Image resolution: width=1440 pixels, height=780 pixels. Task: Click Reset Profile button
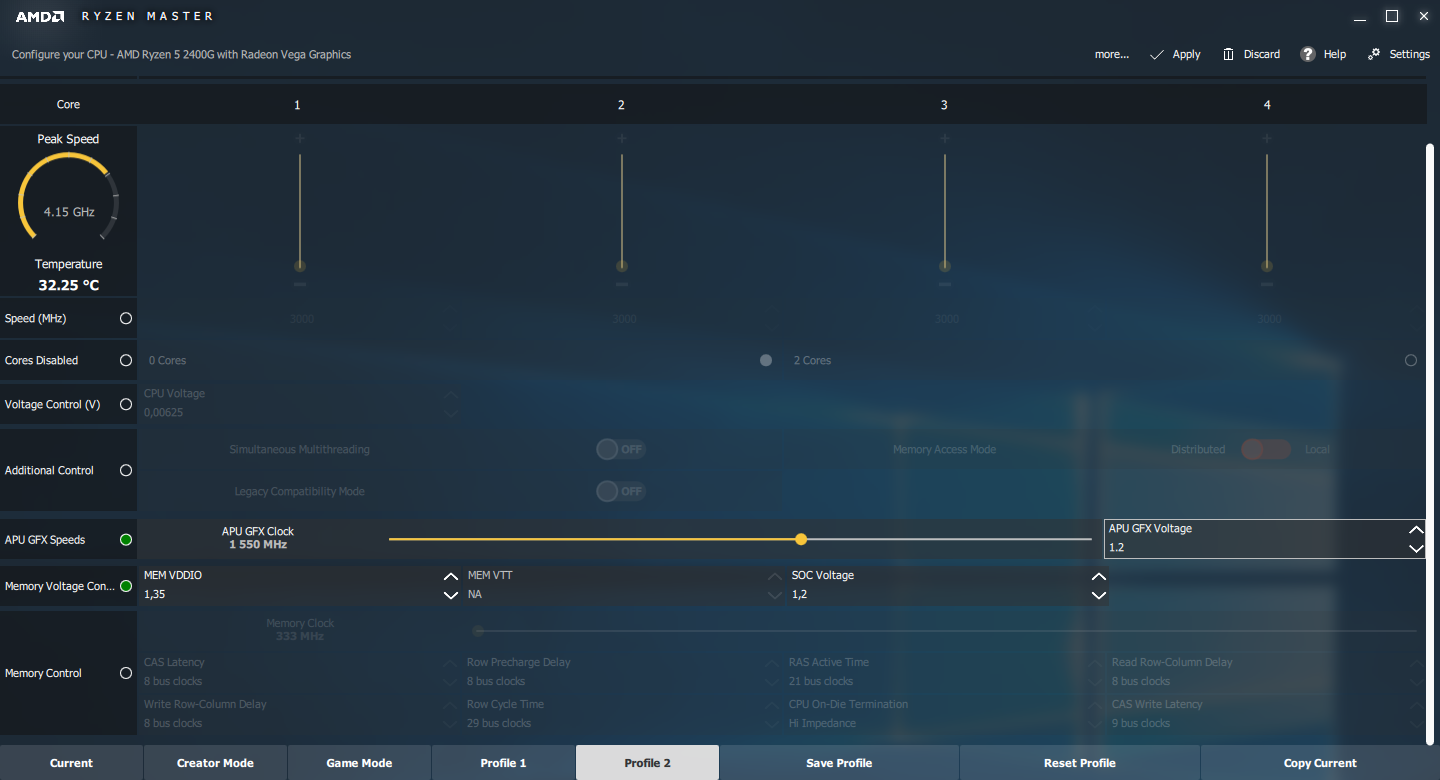[x=1079, y=763]
